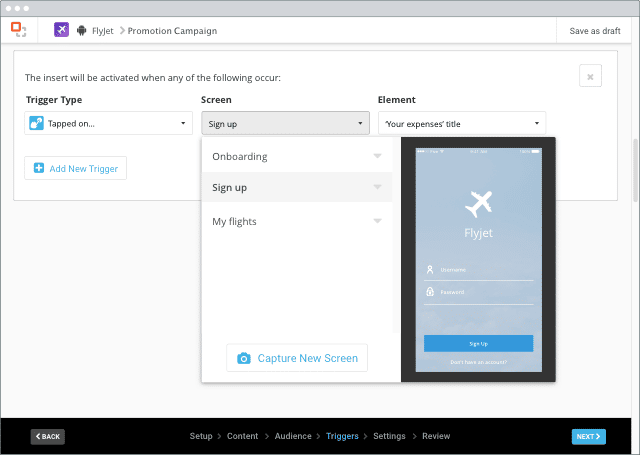
Task: Click the orange insert logo icon
Action: (18, 30)
